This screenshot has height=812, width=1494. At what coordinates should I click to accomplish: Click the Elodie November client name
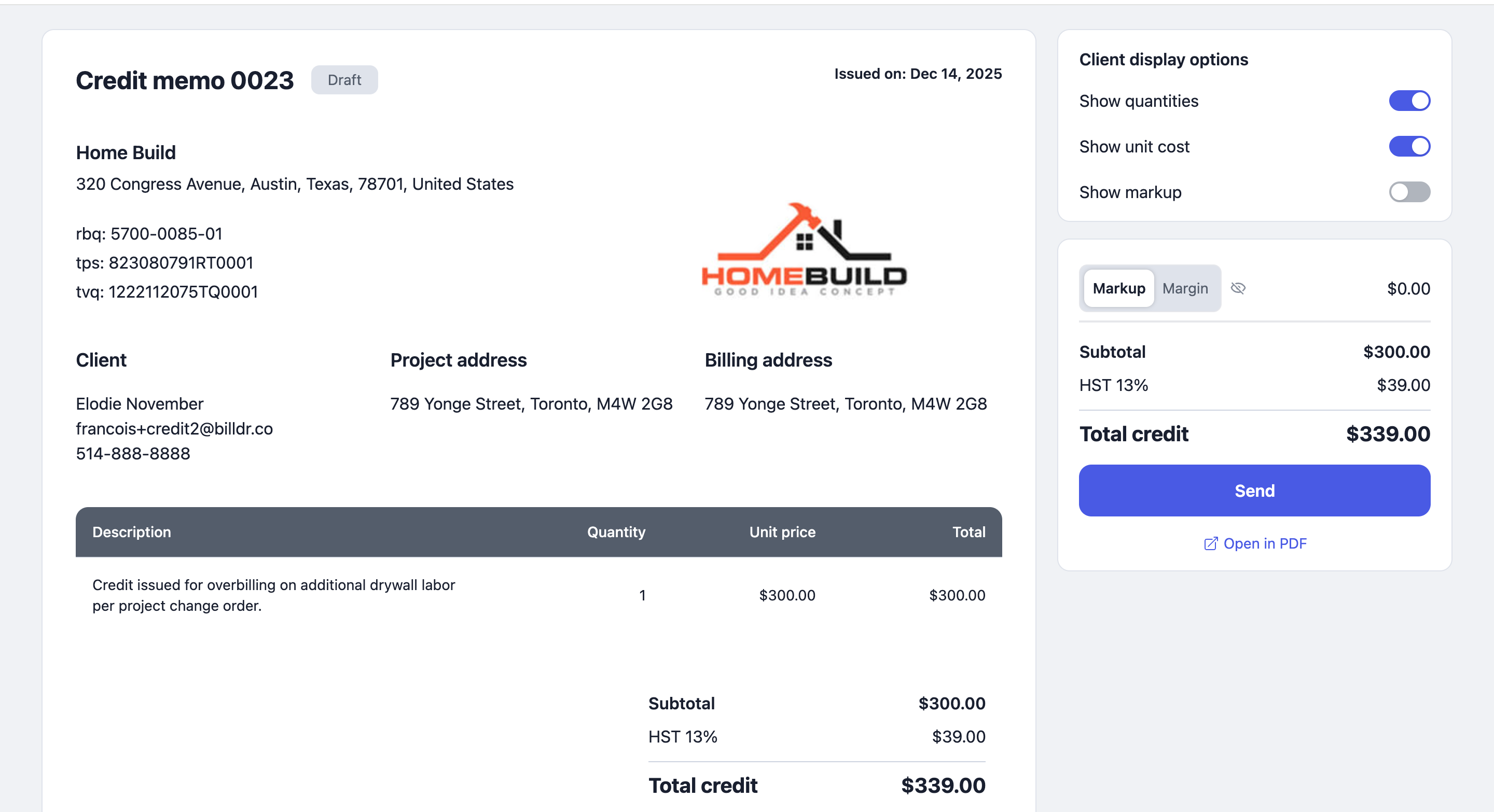click(140, 404)
